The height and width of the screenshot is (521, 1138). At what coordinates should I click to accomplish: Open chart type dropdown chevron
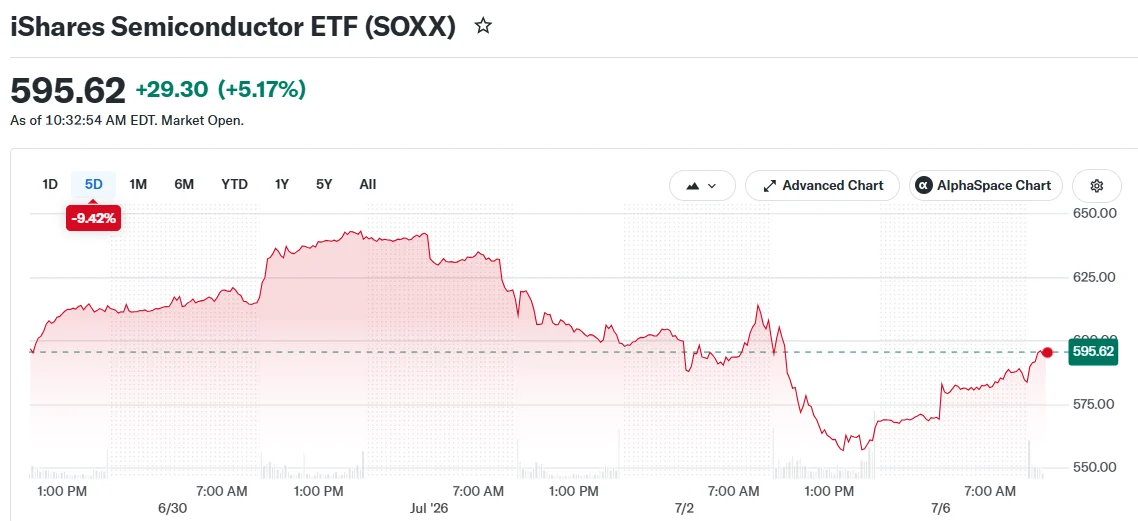711,186
